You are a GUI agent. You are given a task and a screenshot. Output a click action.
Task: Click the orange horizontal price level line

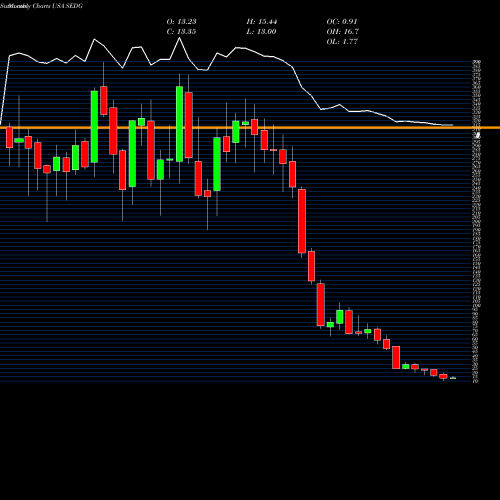(250, 127)
